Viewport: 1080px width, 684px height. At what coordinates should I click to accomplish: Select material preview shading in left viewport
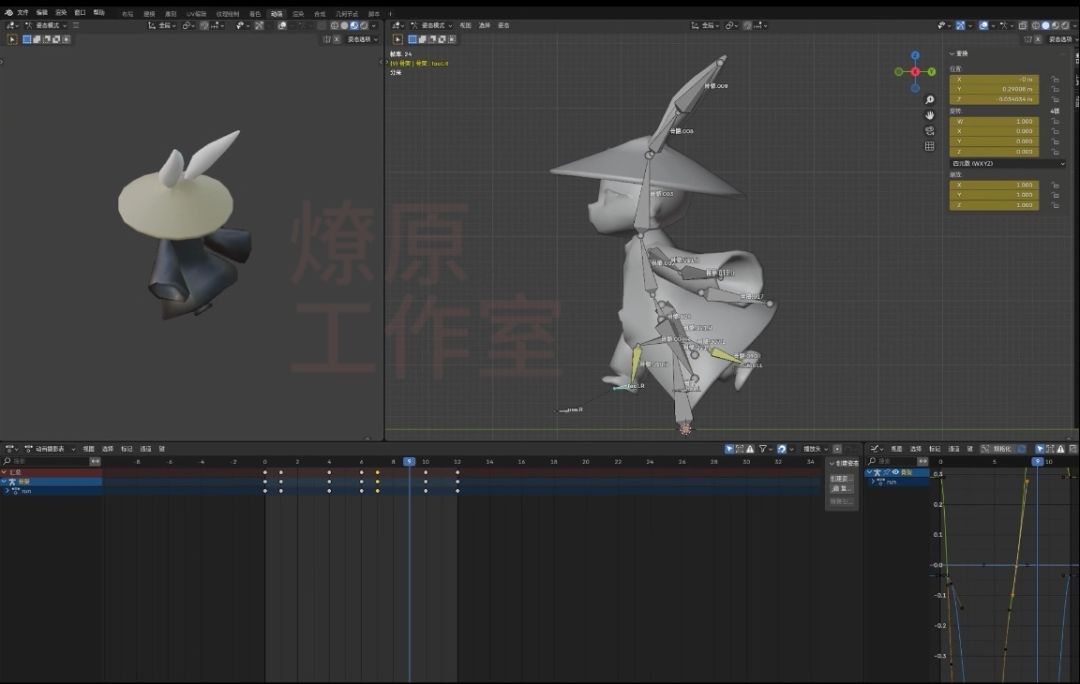tap(354, 25)
